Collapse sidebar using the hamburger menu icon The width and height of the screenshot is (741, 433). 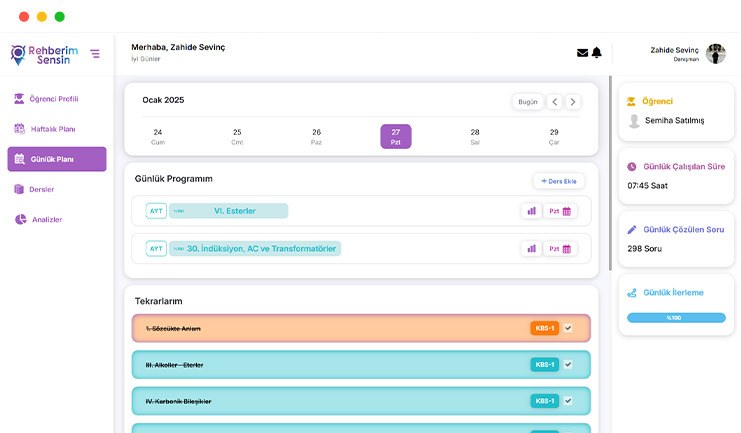tap(95, 54)
